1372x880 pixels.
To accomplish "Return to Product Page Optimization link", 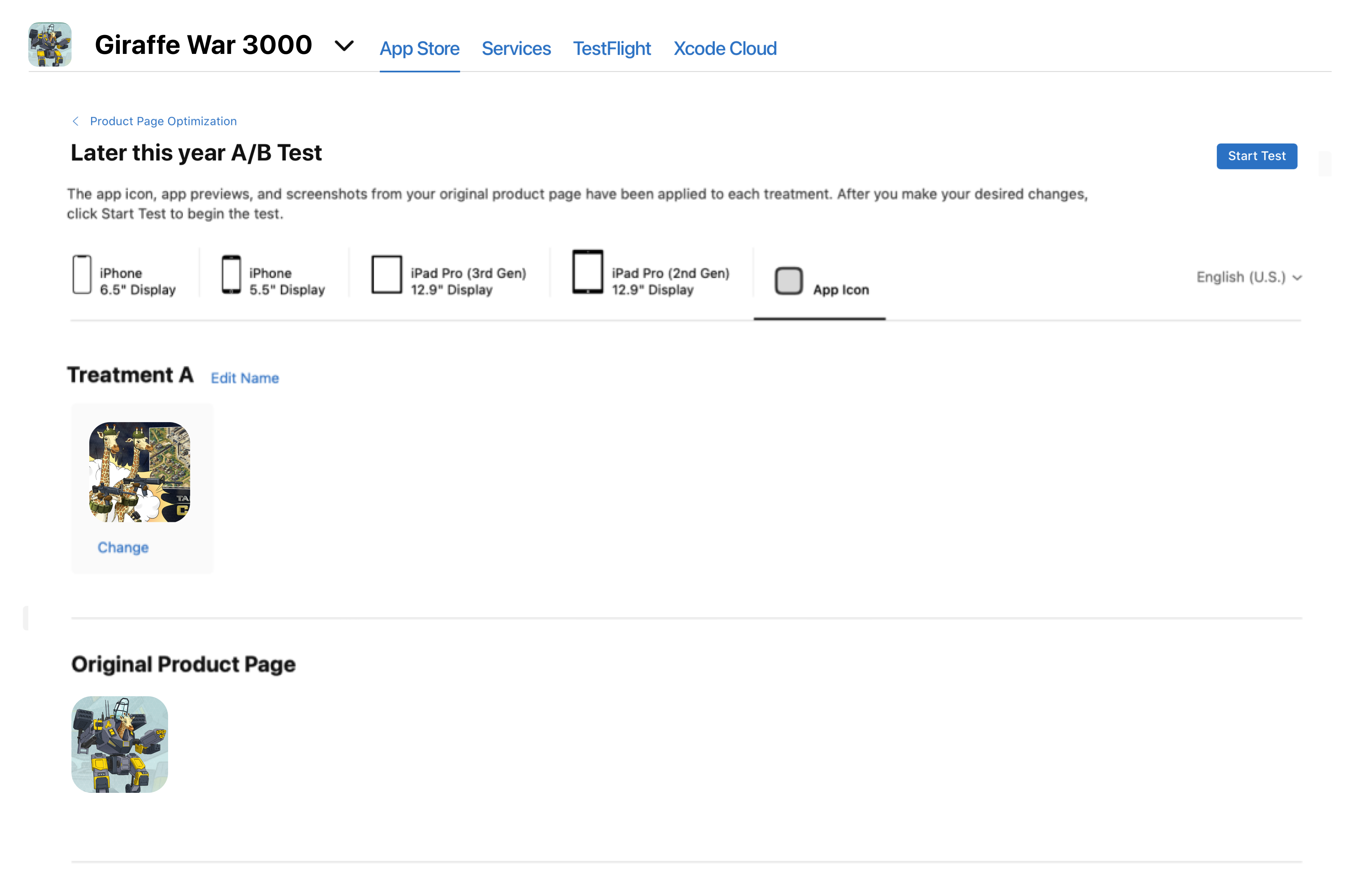I will point(163,121).
